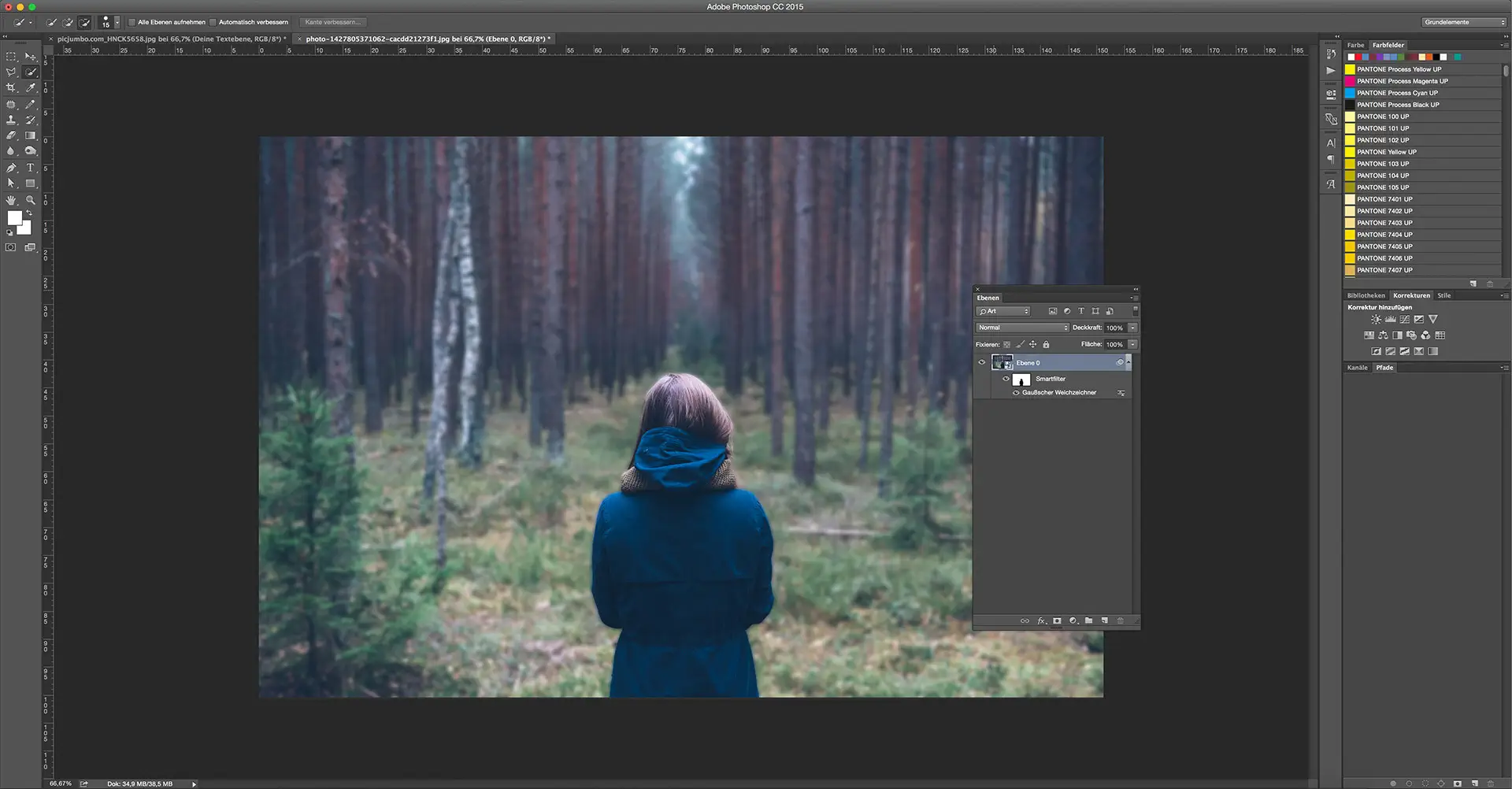Open the Grundelemente workspace selector

pos(1462,22)
